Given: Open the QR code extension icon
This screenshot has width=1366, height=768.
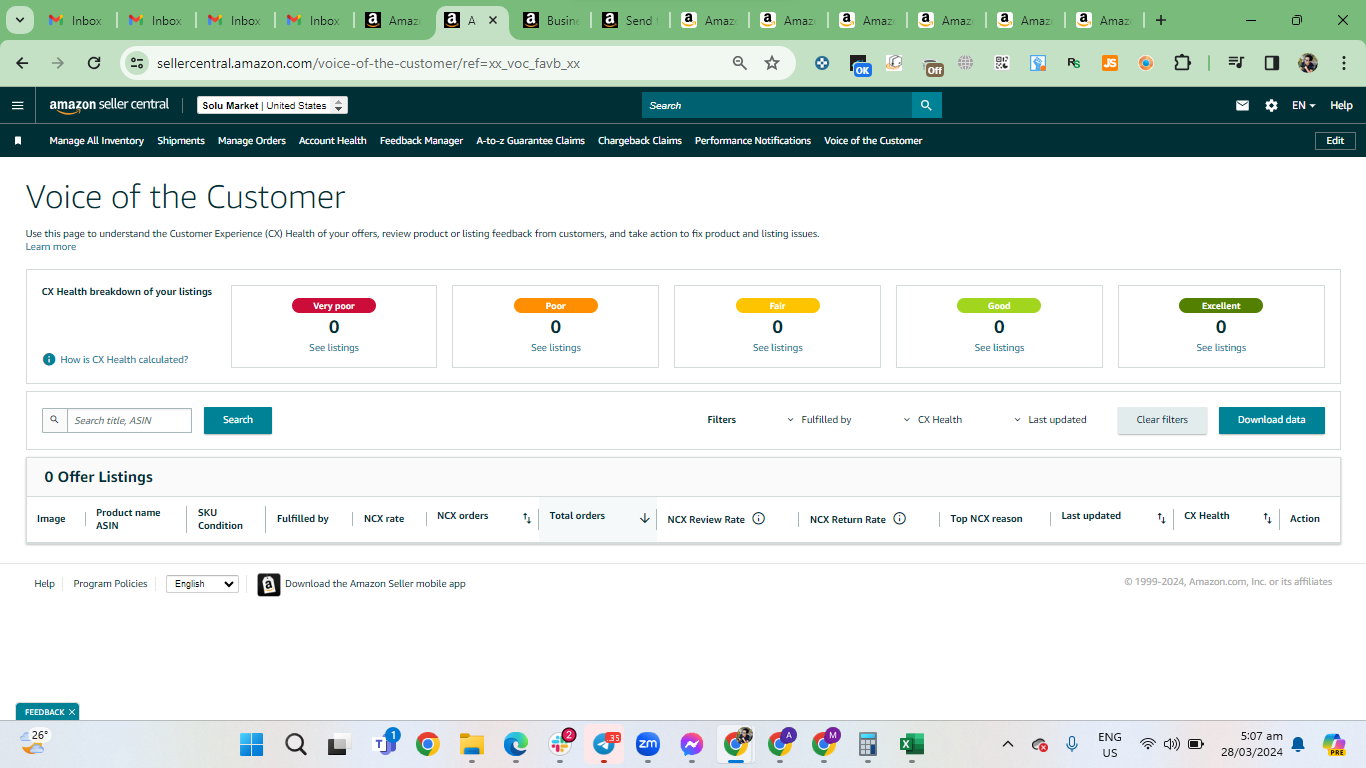Looking at the screenshot, I should click(x=1002, y=63).
